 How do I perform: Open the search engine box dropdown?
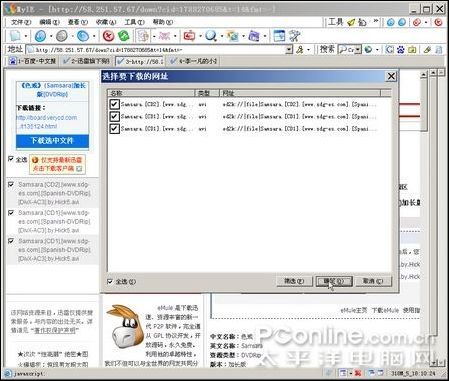pos(358,50)
